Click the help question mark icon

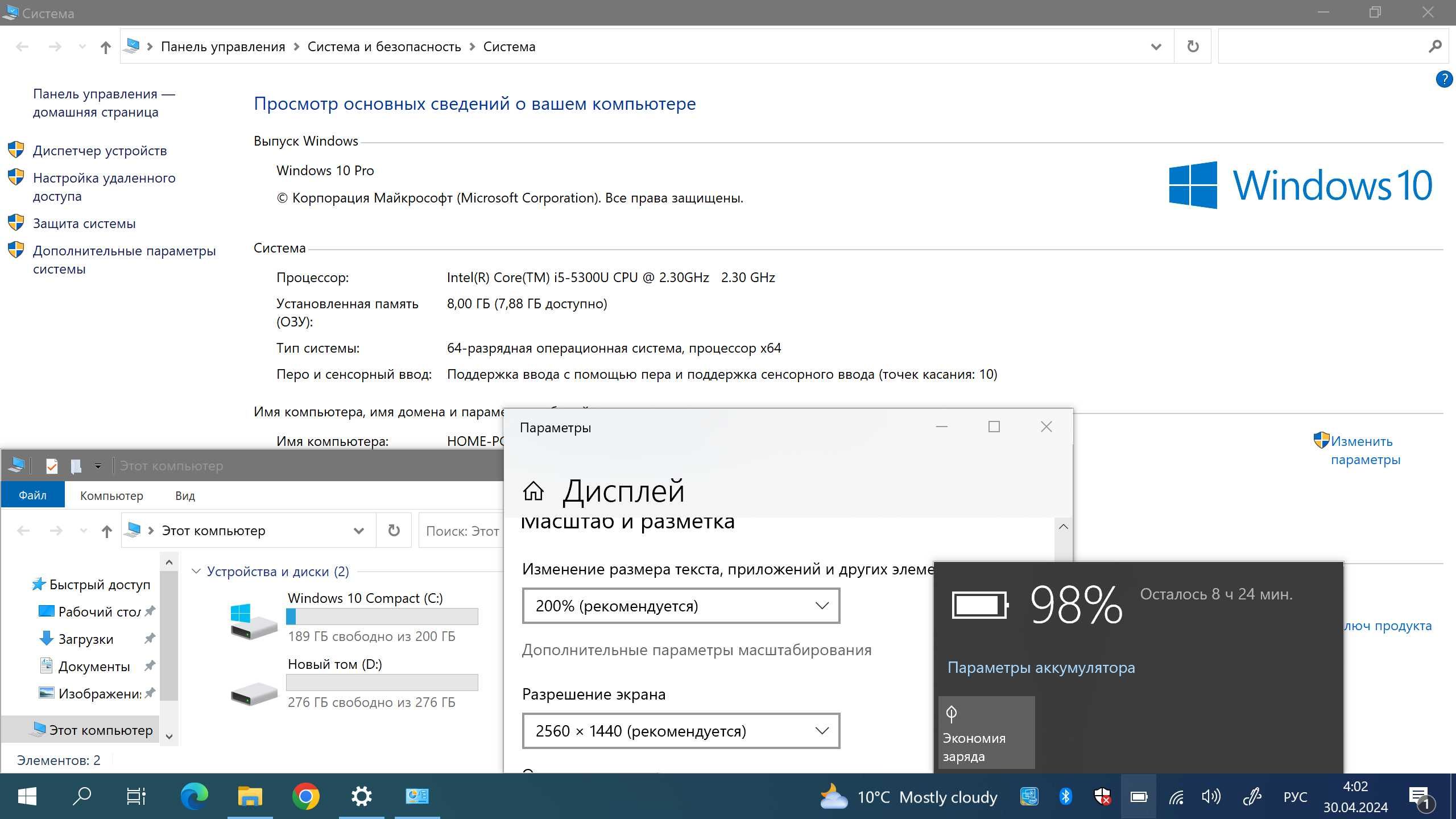1443,79
